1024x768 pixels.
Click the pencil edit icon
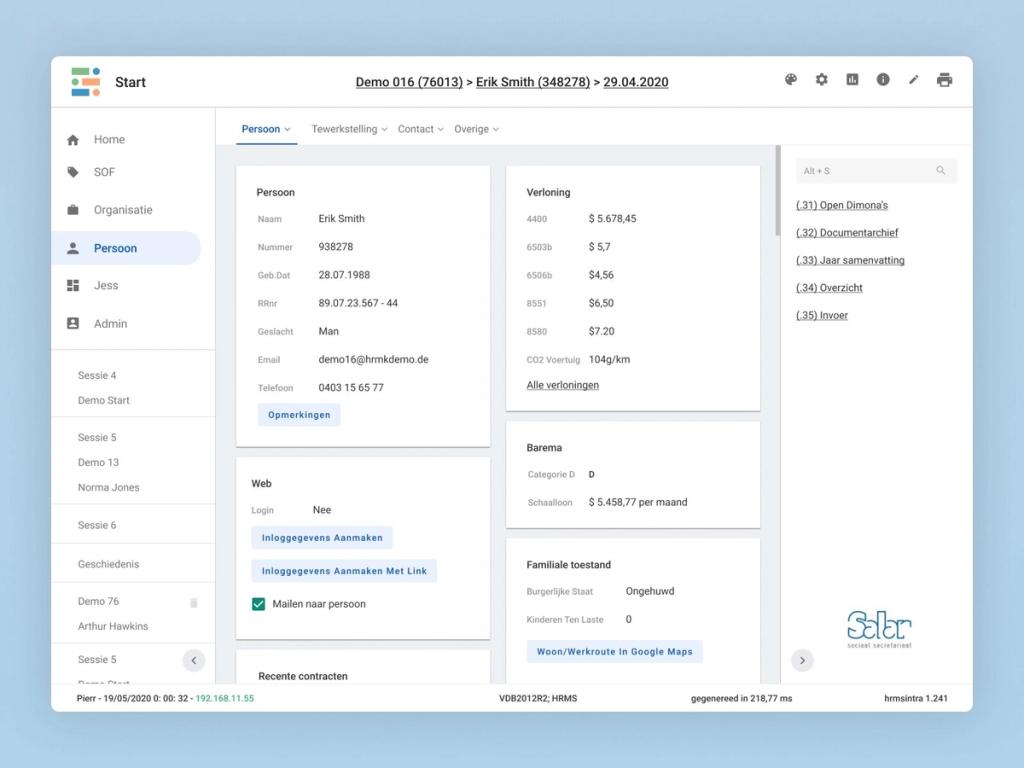pyautogui.click(x=914, y=80)
